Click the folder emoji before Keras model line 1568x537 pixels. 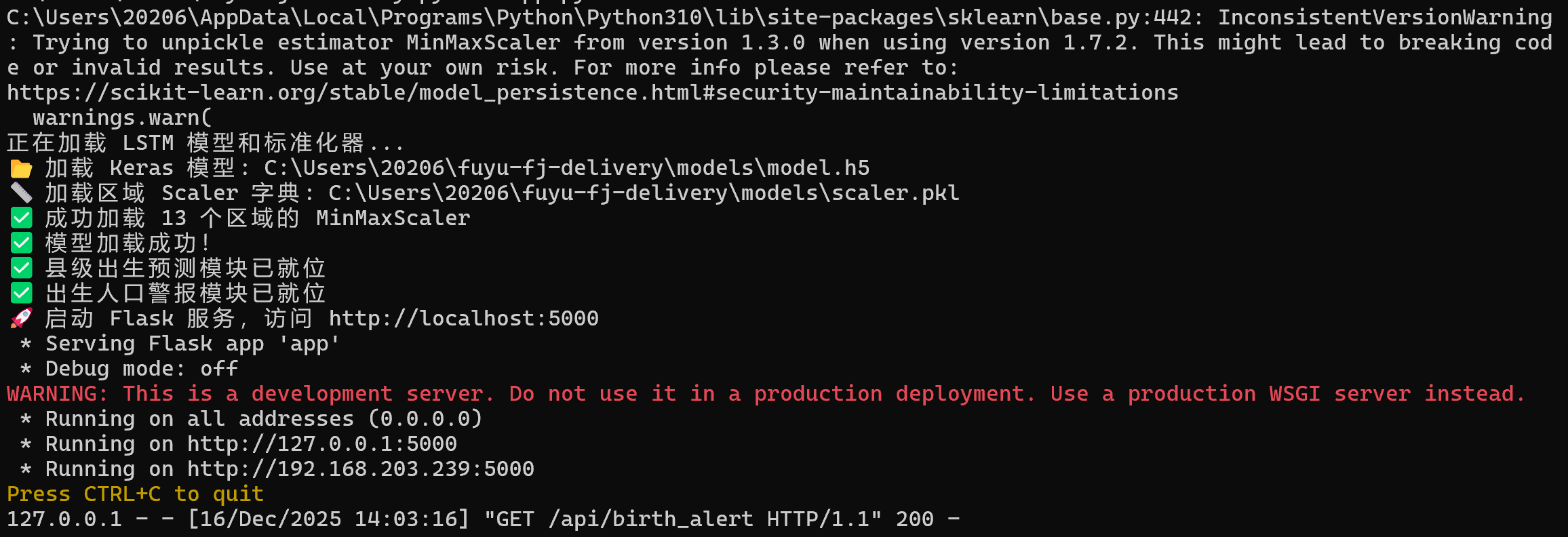pyautogui.click(x=21, y=168)
